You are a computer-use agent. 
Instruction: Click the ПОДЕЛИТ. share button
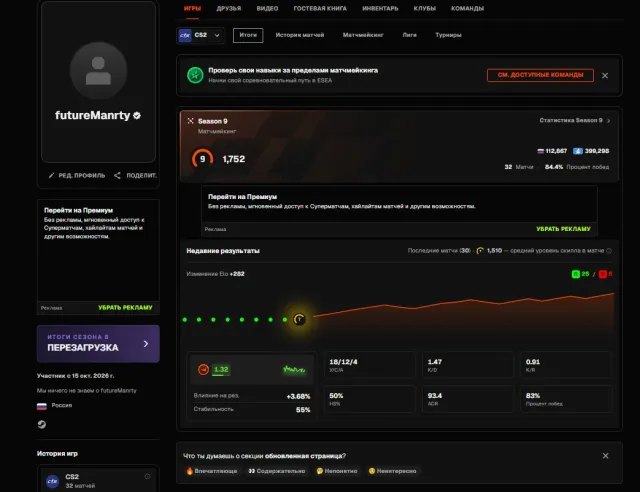[x=135, y=176]
